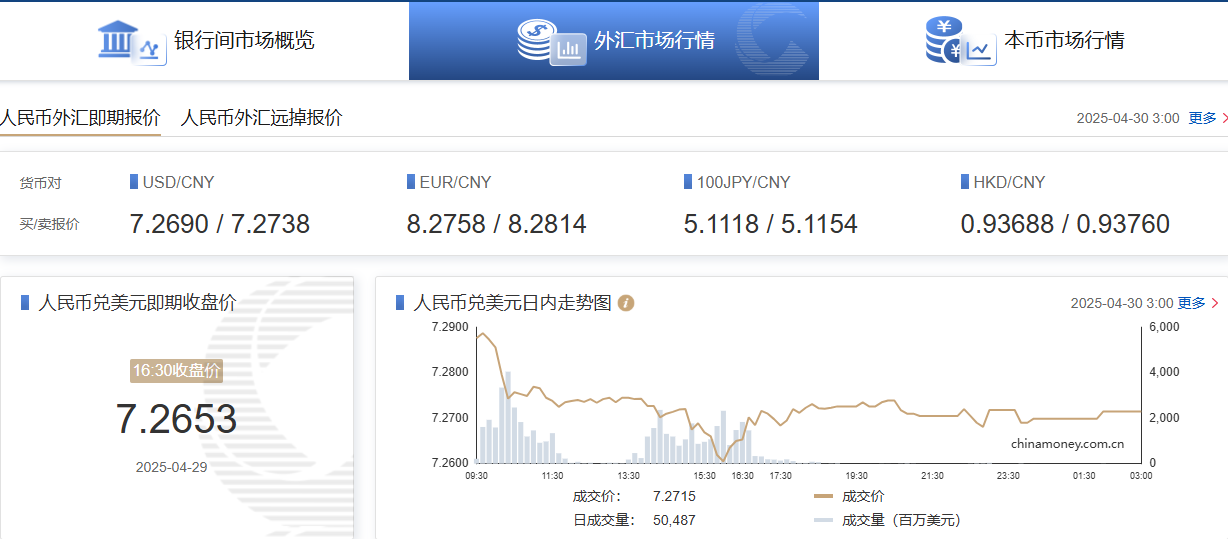This screenshot has width=1228, height=539.
Task: Click the 人民币兑美元即期收盘价 panel title
Action: point(137,303)
